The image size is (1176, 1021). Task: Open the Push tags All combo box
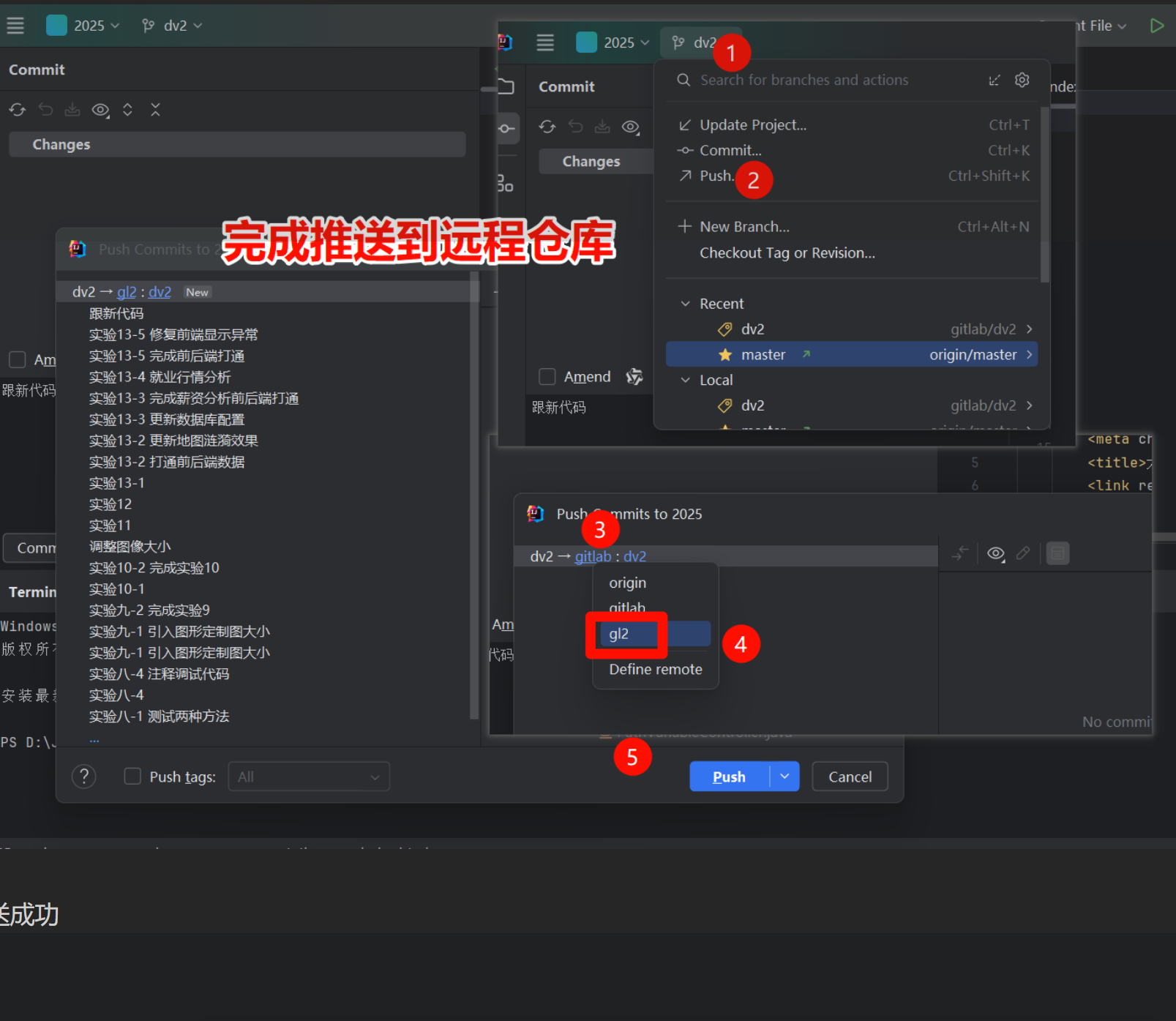coord(309,777)
